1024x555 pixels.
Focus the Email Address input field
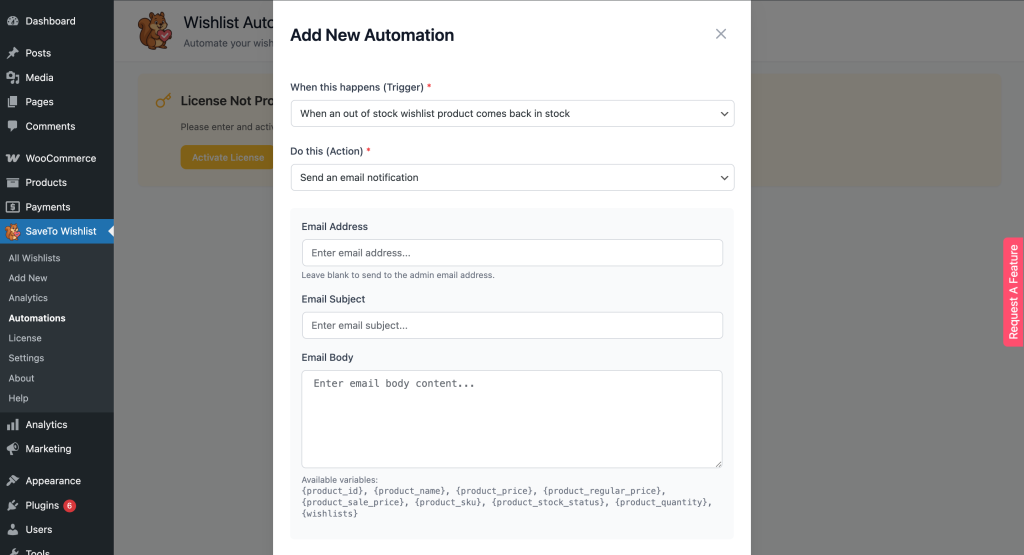pos(512,253)
